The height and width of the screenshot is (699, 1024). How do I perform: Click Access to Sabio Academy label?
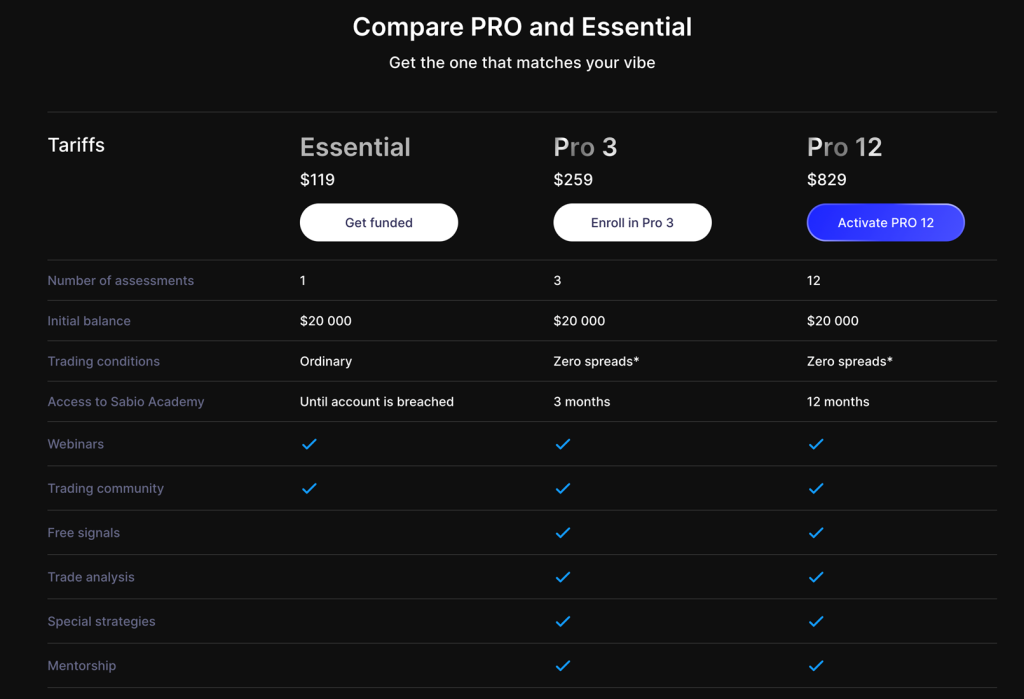(125, 402)
